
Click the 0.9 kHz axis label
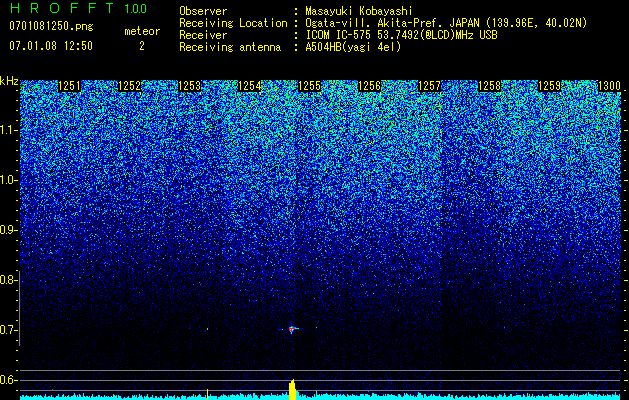tap(8, 230)
